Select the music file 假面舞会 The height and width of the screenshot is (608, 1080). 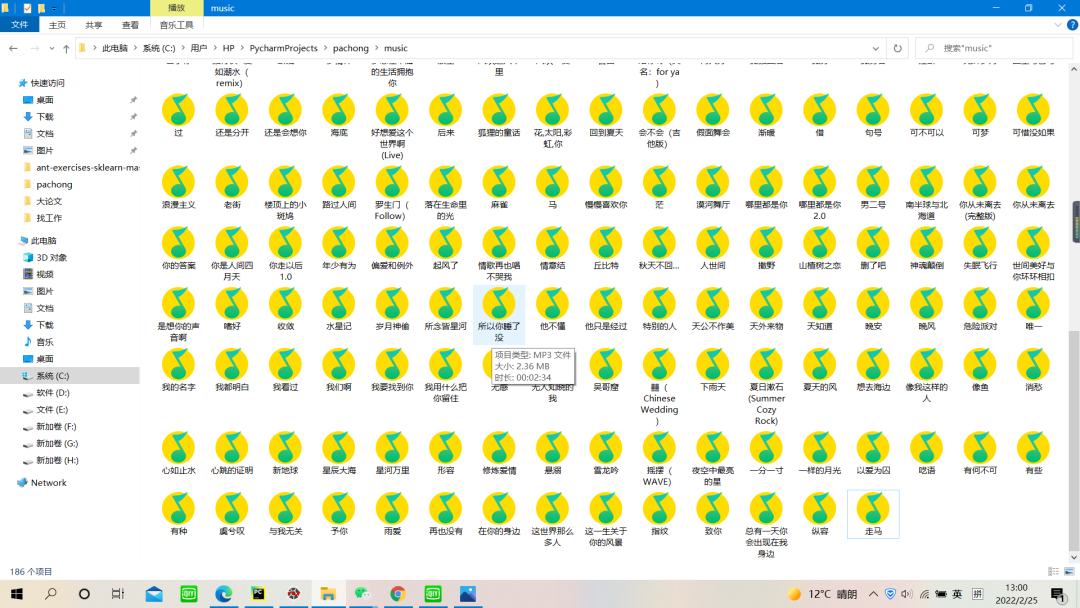click(x=713, y=115)
